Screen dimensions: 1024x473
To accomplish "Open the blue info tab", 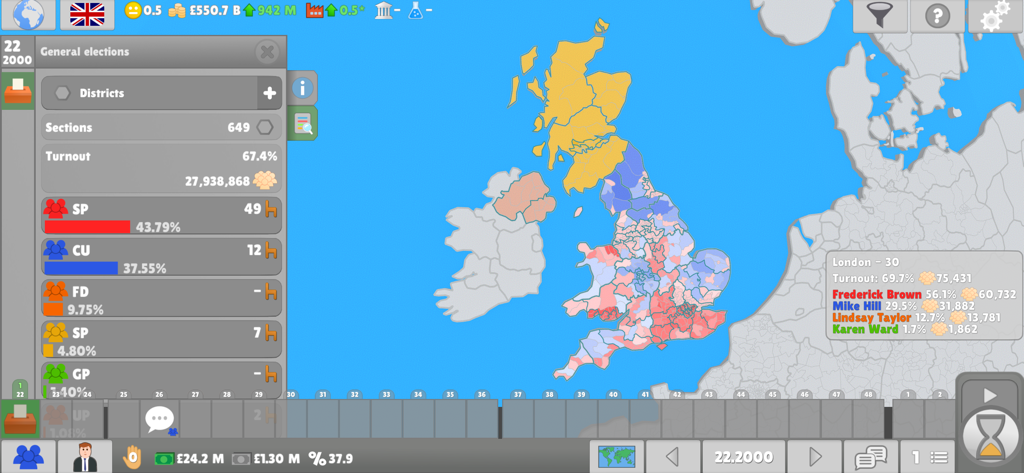I will (303, 88).
